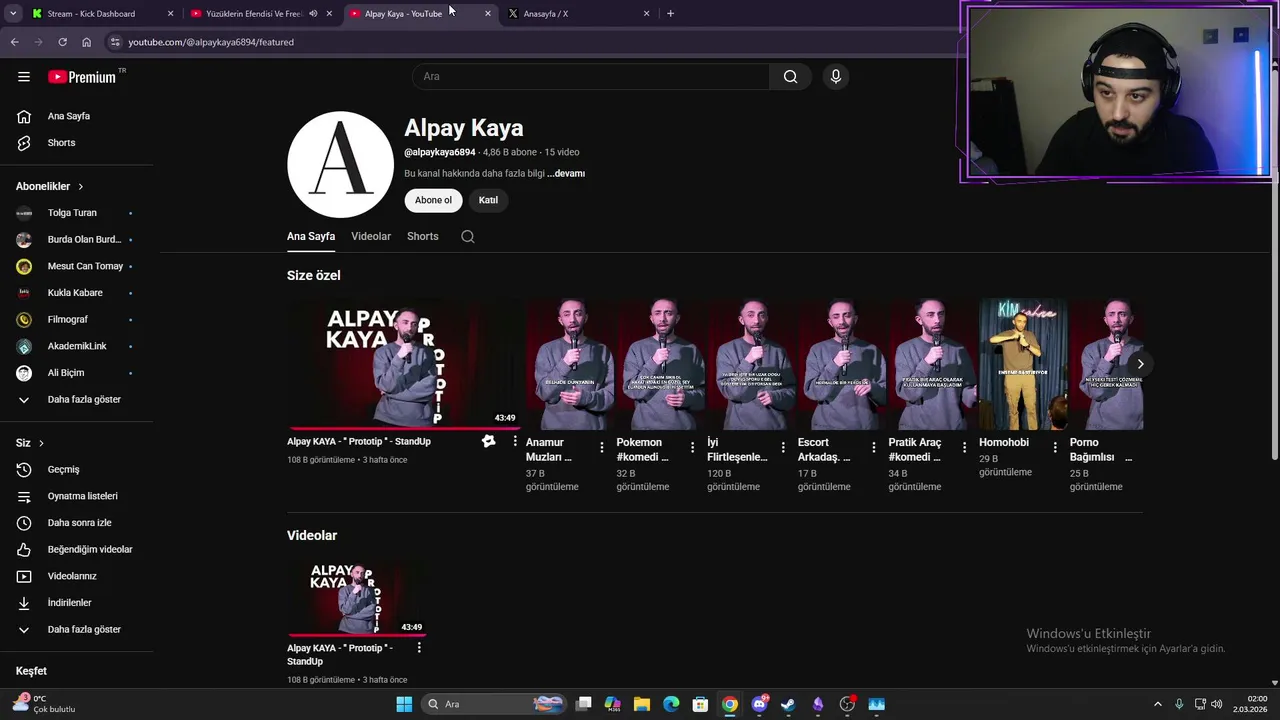1280x720 pixels.
Task: Go back with browser back arrow
Action: [15, 42]
